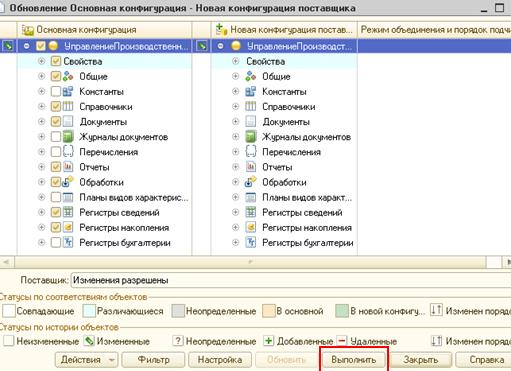511x371 pixels.
Task: Toggle the root УправлениеПроизводственным checkbox
Action: [x=41, y=46]
